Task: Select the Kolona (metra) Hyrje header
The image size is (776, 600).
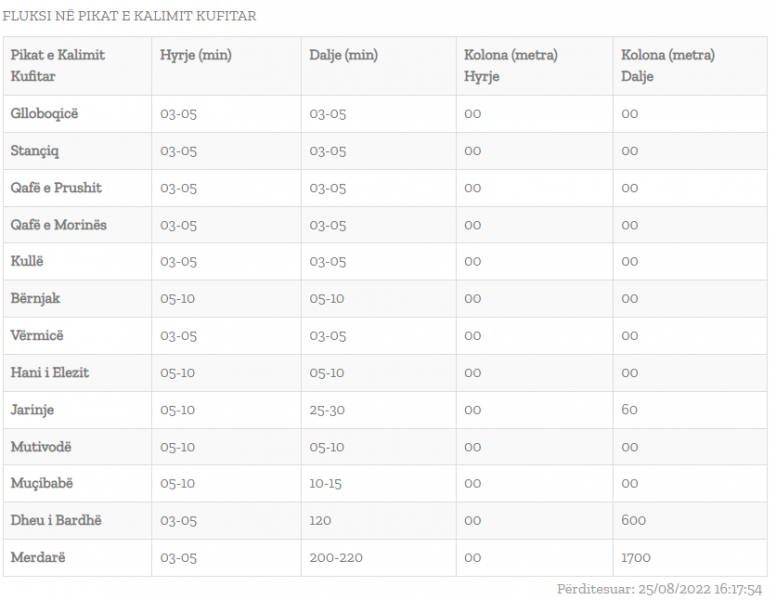Action: tap(510, 65)
